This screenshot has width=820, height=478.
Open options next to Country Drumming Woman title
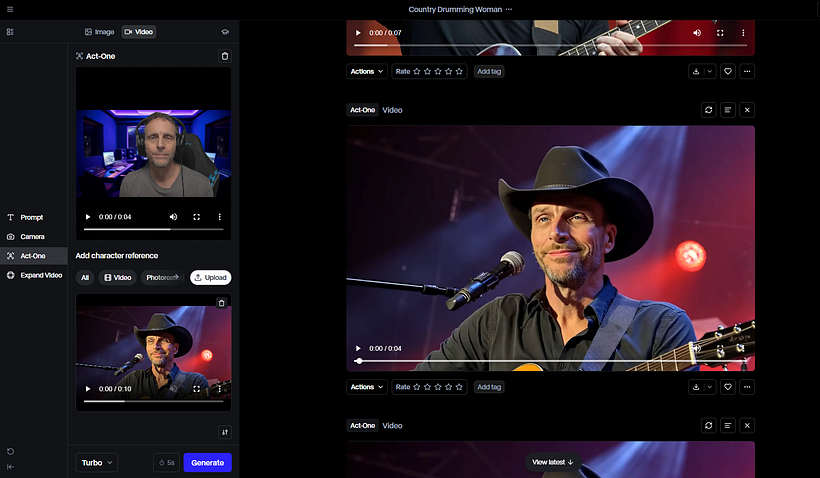[x=509, y=9]
